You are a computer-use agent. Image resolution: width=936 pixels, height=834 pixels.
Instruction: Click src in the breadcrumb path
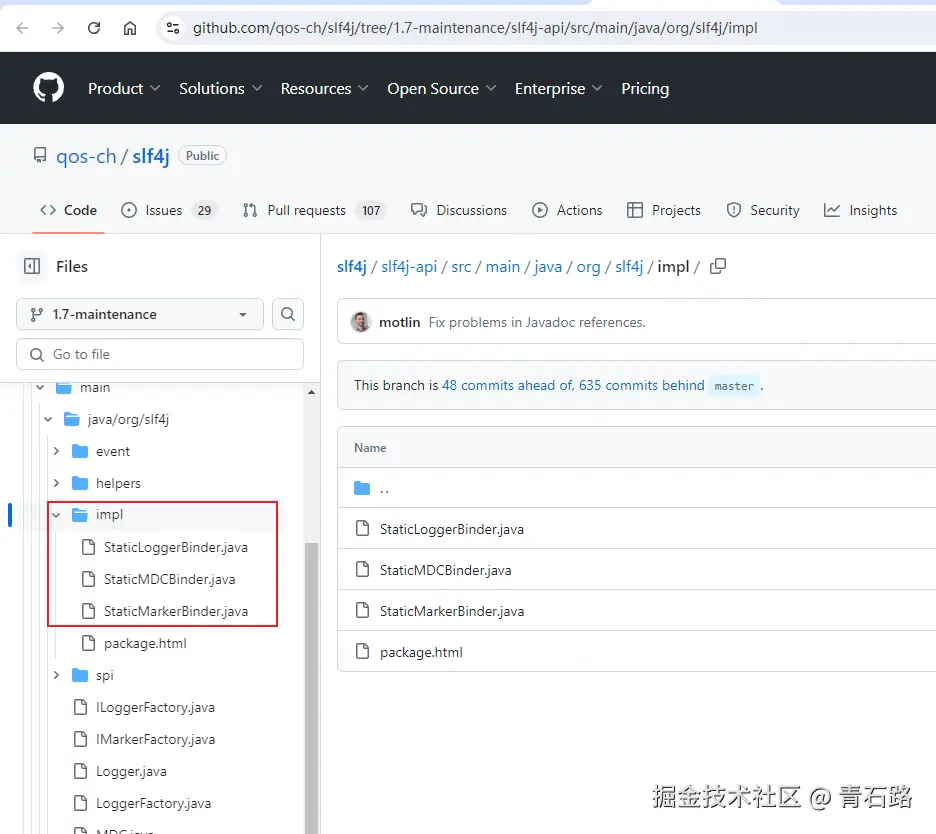[461, 267]
